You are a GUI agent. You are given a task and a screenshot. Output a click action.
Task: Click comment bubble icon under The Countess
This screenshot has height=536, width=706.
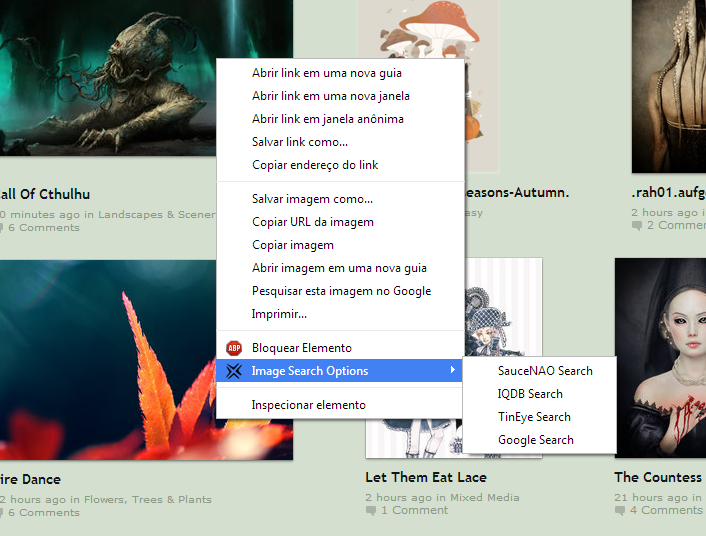coord(620,510)
